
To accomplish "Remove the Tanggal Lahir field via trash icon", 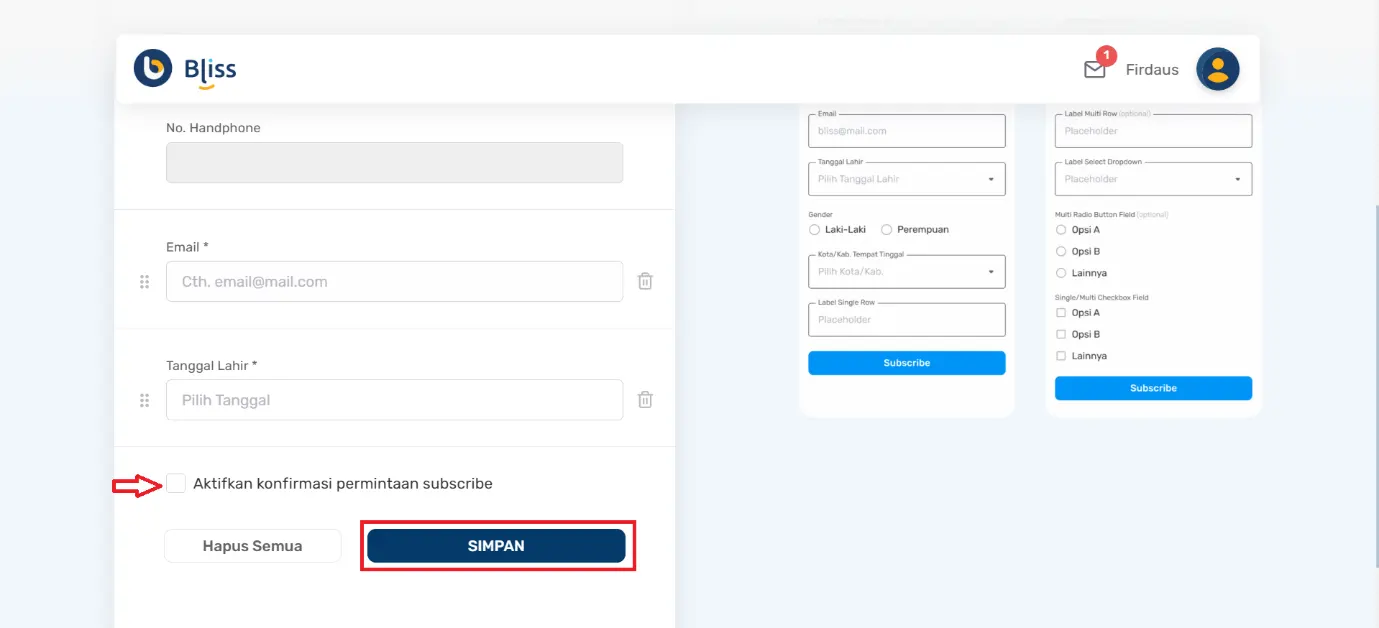I will coord(645,399).
